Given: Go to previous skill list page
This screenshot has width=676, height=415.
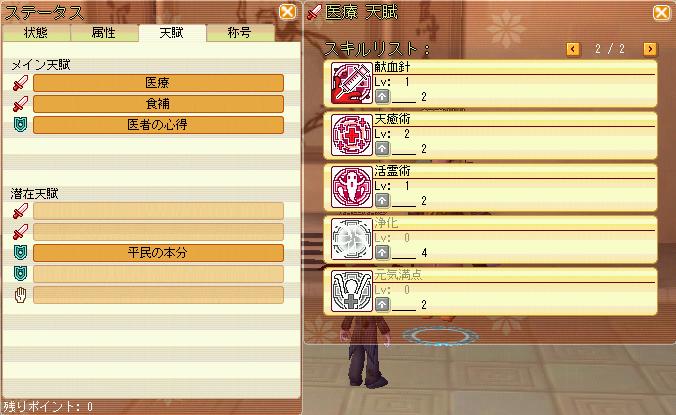Looking at the screenshot, I should coord(573,49).
